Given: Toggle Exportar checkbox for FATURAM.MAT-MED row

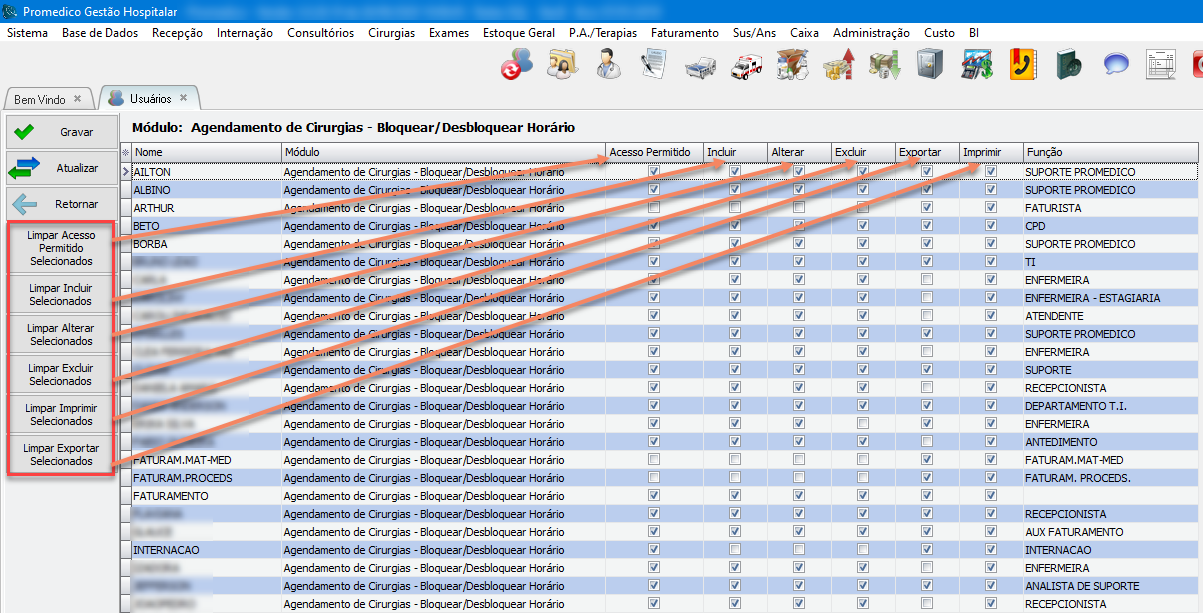Looking at the screenshot, I should point(927,460).
